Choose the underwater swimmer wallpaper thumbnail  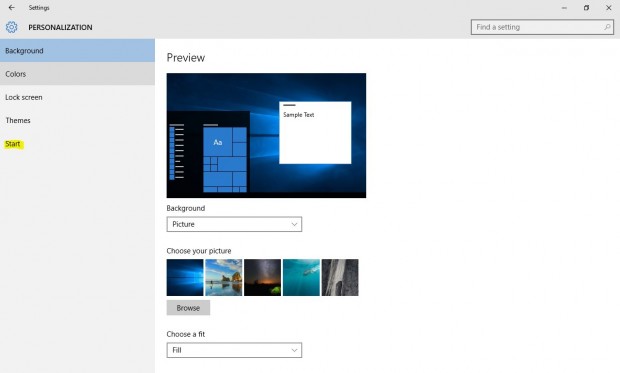[301, 277]
